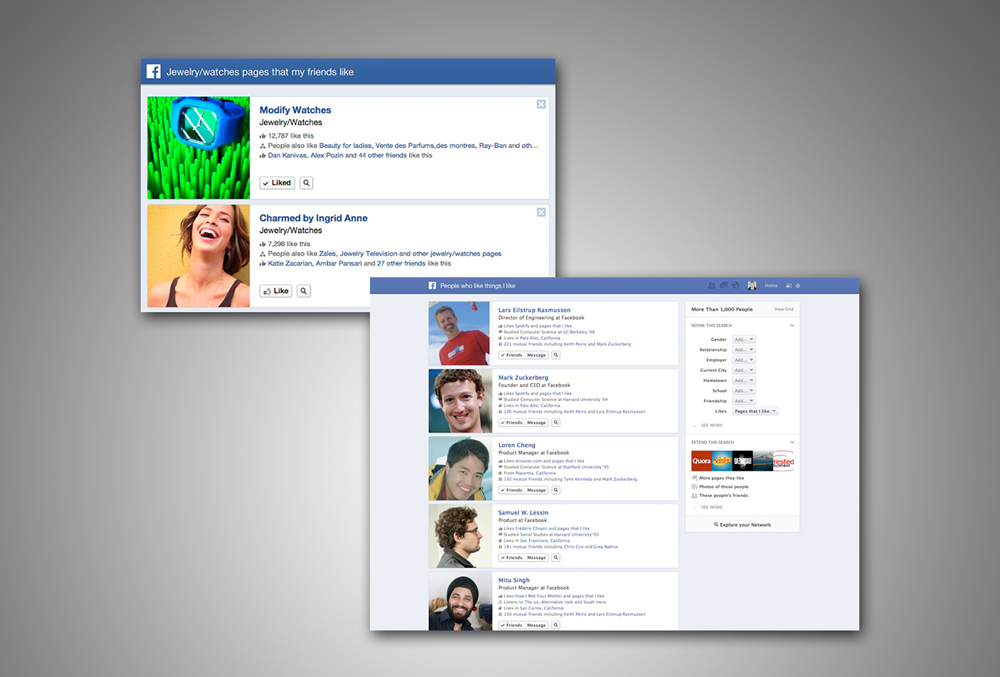Image resolution: width=1000 pixels, height=677 pixels.
Task: Click the Facebook logo in Jewelry/watches header
Action: click(154, 72)
